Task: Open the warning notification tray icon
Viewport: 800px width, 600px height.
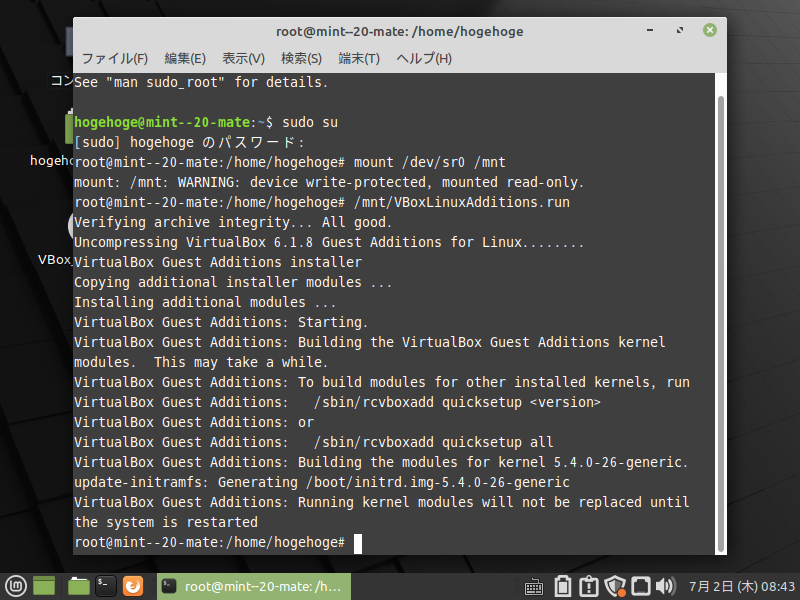Action: pos(589,586)
